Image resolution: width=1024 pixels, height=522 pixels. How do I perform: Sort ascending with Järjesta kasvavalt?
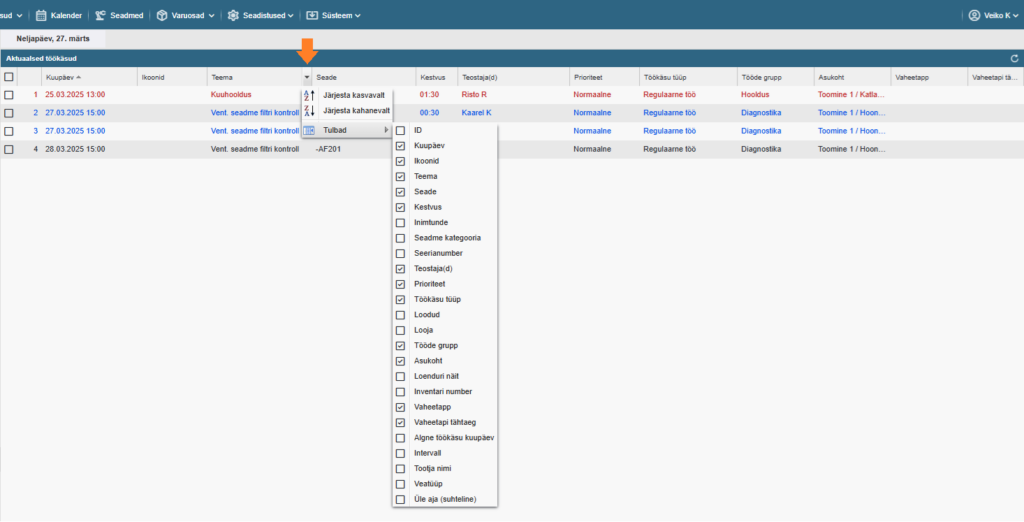(x=353, y=95)
